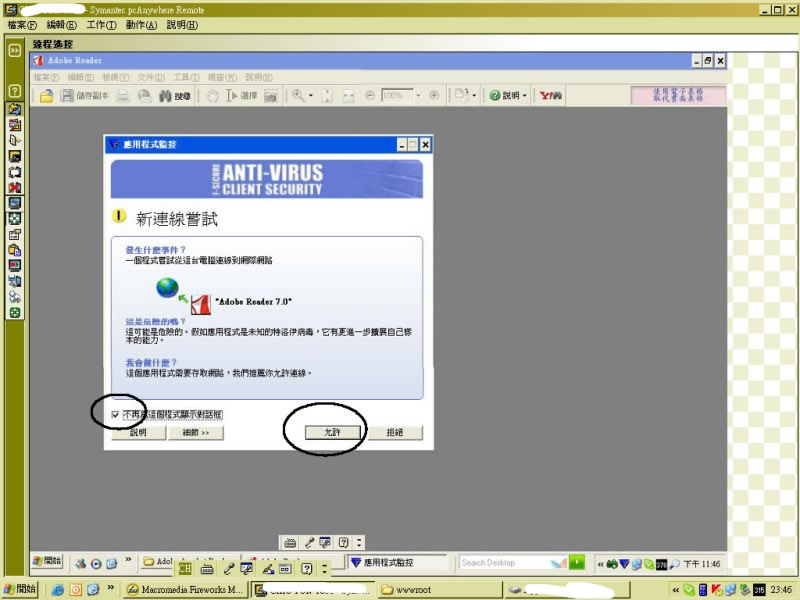Click the keyboard icon on the lower floating bar
This screenshot has width=800, height=600.
[207, 568]
